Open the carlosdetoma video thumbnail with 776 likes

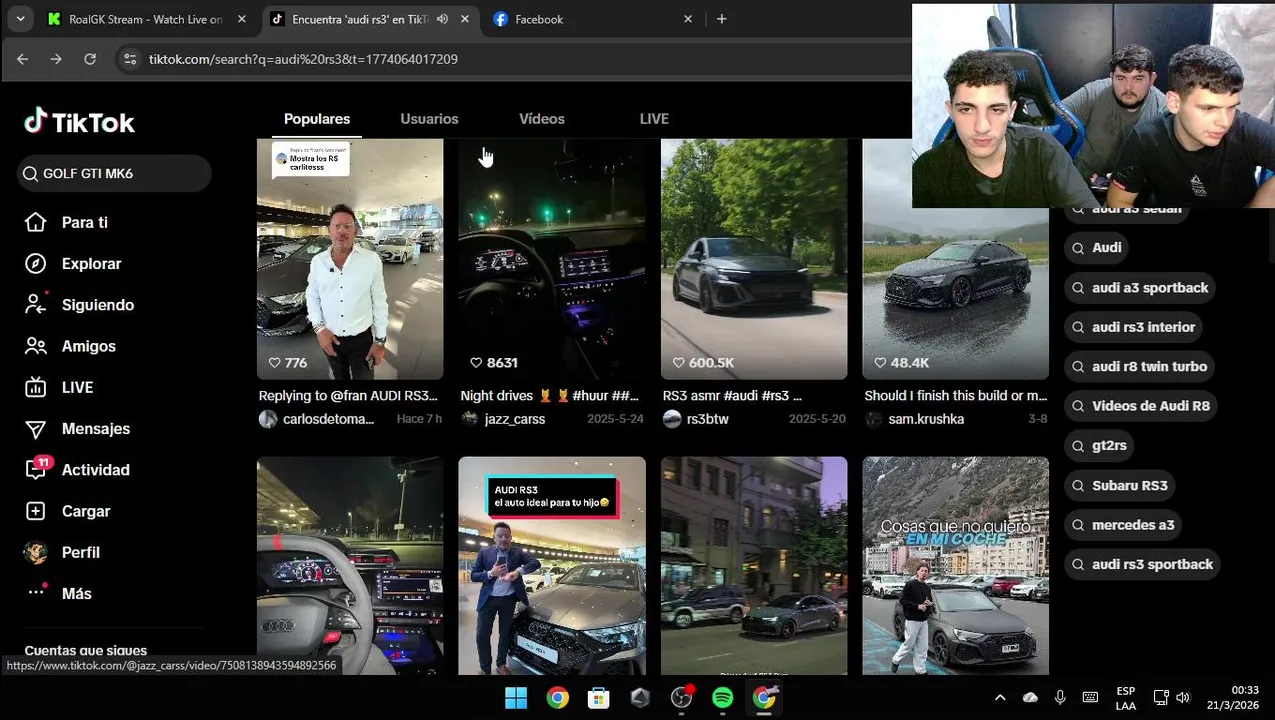(x=350, y=259)
